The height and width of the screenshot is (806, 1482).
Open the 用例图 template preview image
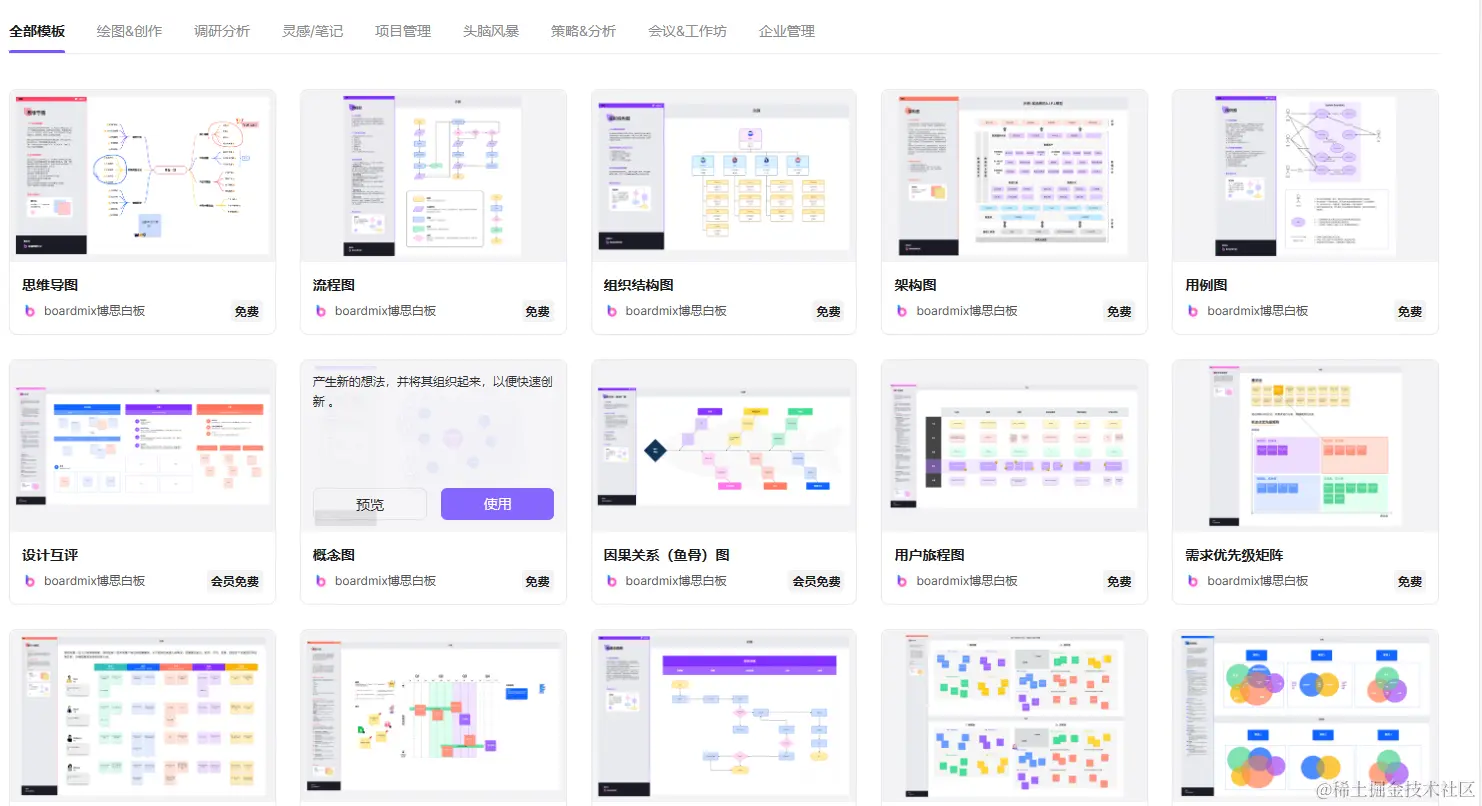click(1304, 174)
